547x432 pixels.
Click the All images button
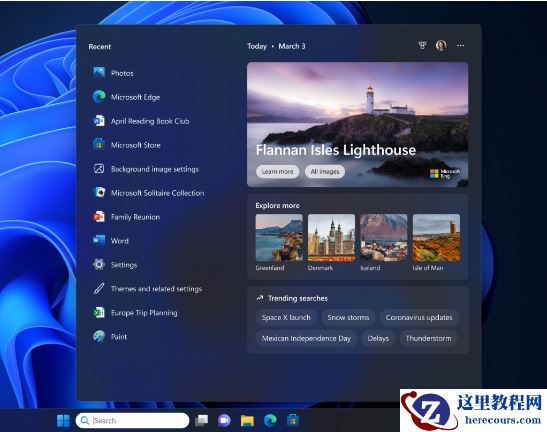pos(325,172)
